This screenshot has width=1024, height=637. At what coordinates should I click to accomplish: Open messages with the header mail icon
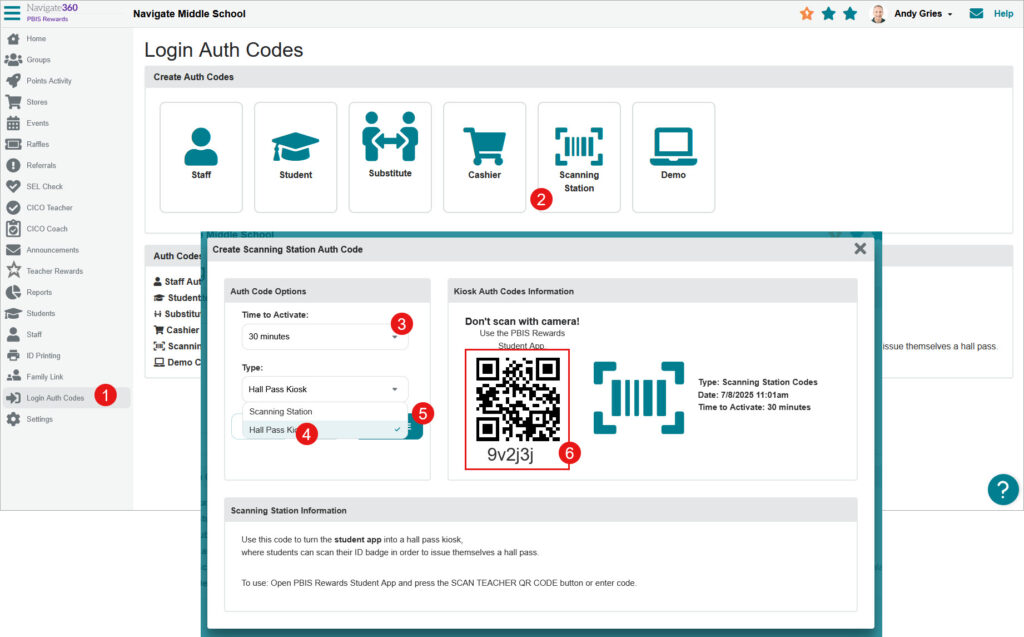pos(976,13)
